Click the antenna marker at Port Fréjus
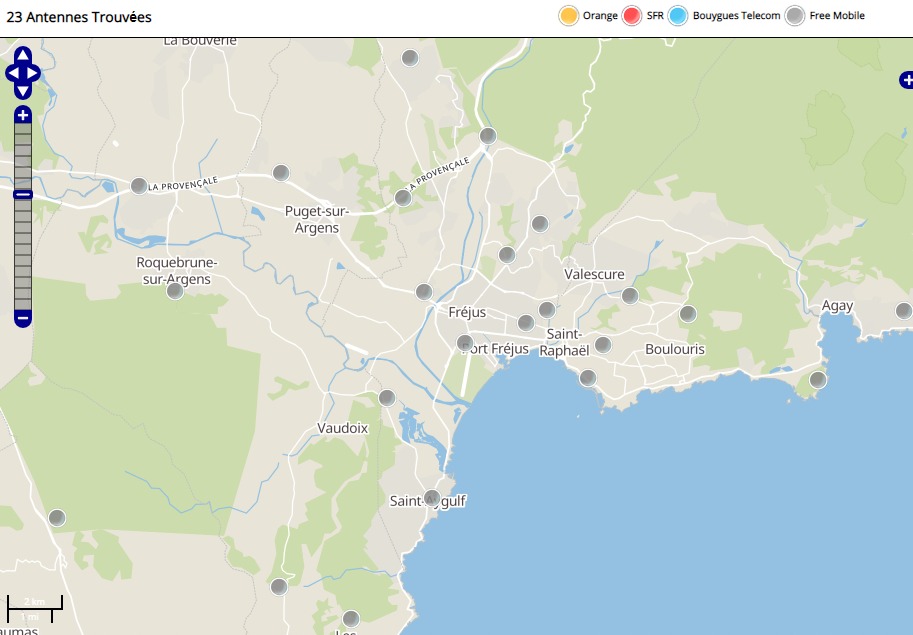This screenshot has height=635, width=913. 465,343
